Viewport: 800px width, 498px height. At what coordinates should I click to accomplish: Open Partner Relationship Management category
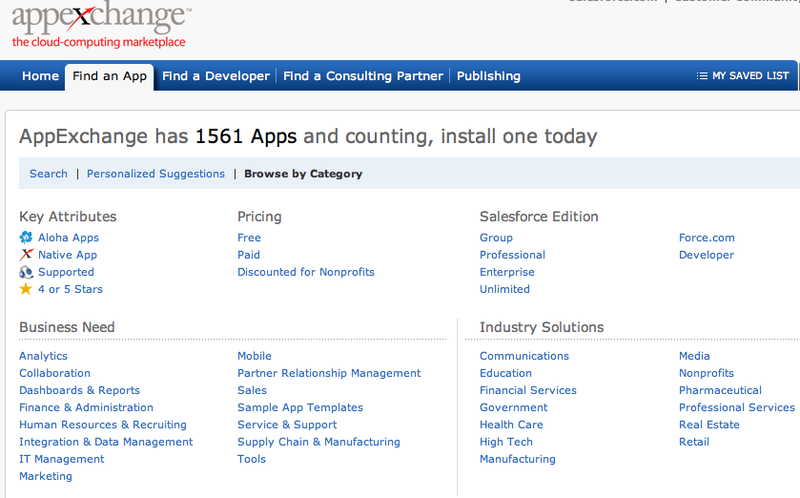coord(329,373)
